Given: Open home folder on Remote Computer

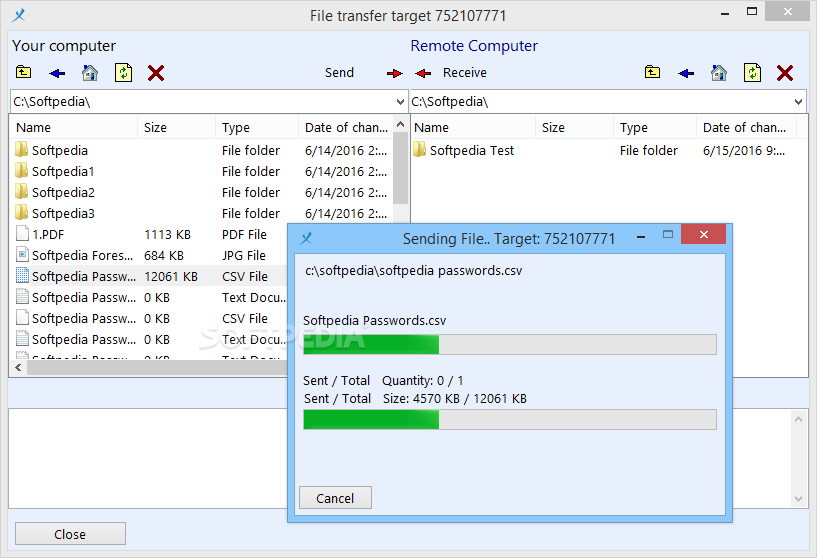Looking at the screenshot, I should tap(719, 72).
